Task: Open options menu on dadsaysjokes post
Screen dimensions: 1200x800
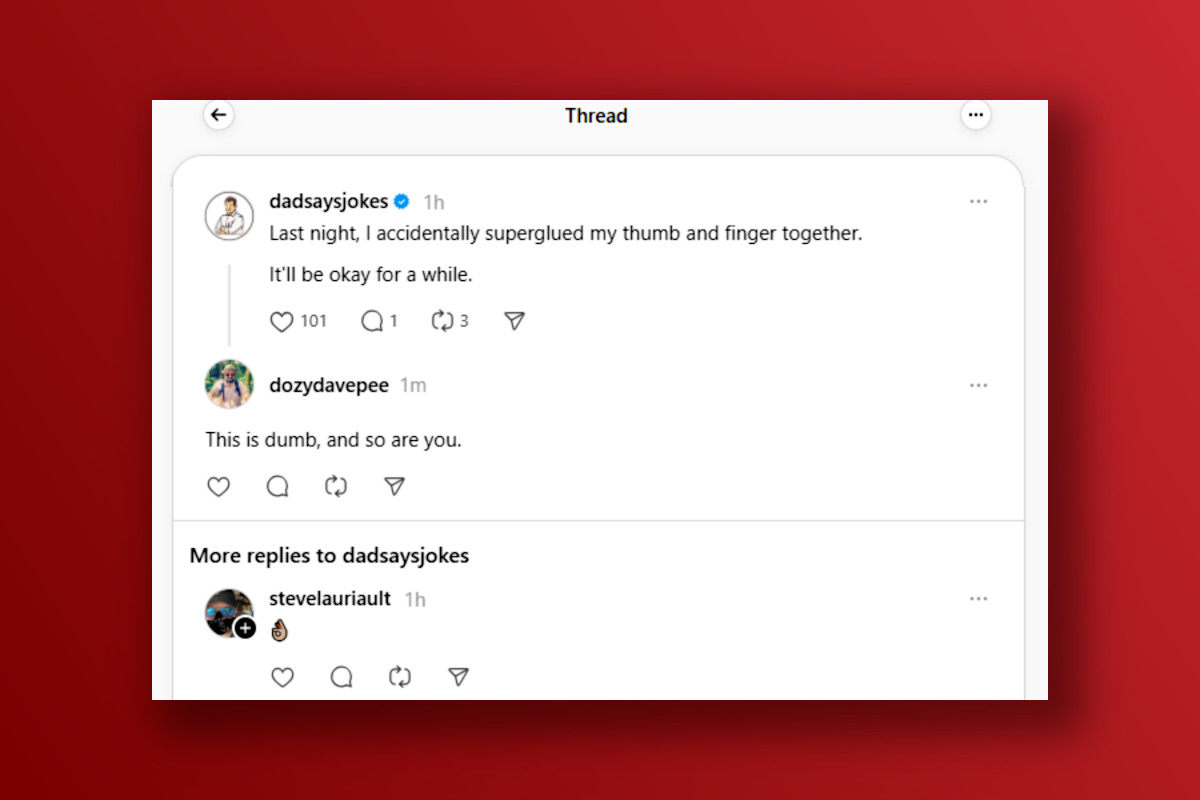Action: [978, 201]
